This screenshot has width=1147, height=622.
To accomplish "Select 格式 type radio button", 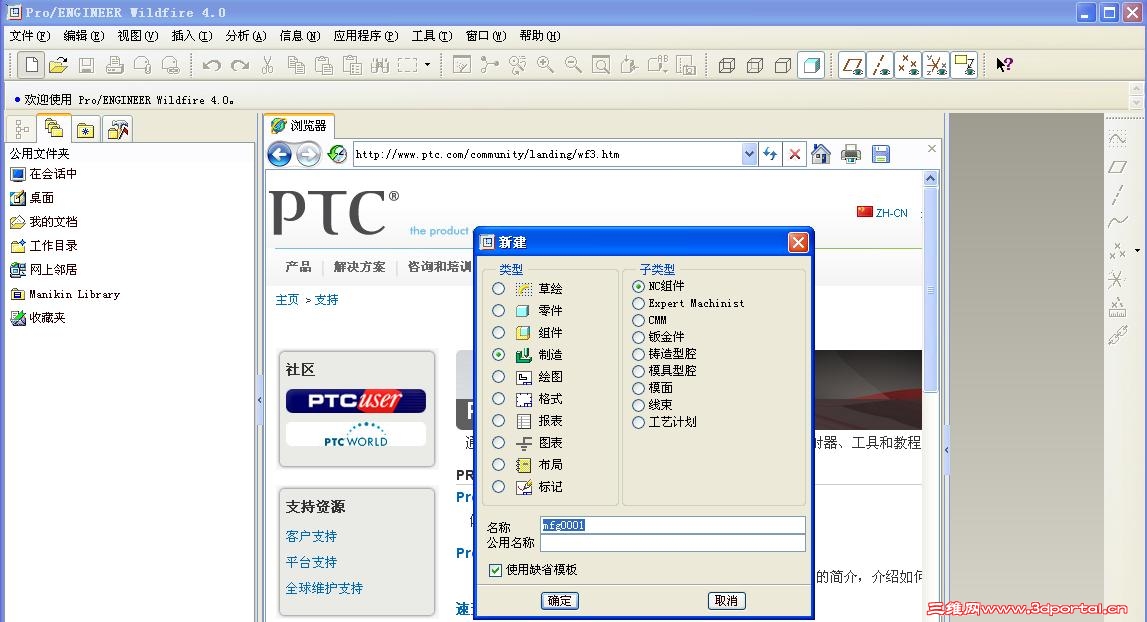I will [x=498, y=398].
